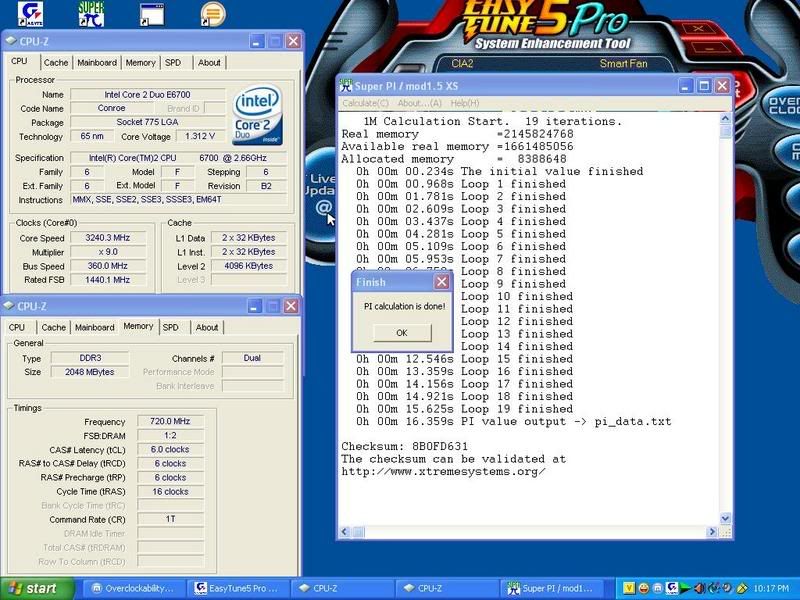Click the Super PI title bar icon

click(x=346, y=86)
